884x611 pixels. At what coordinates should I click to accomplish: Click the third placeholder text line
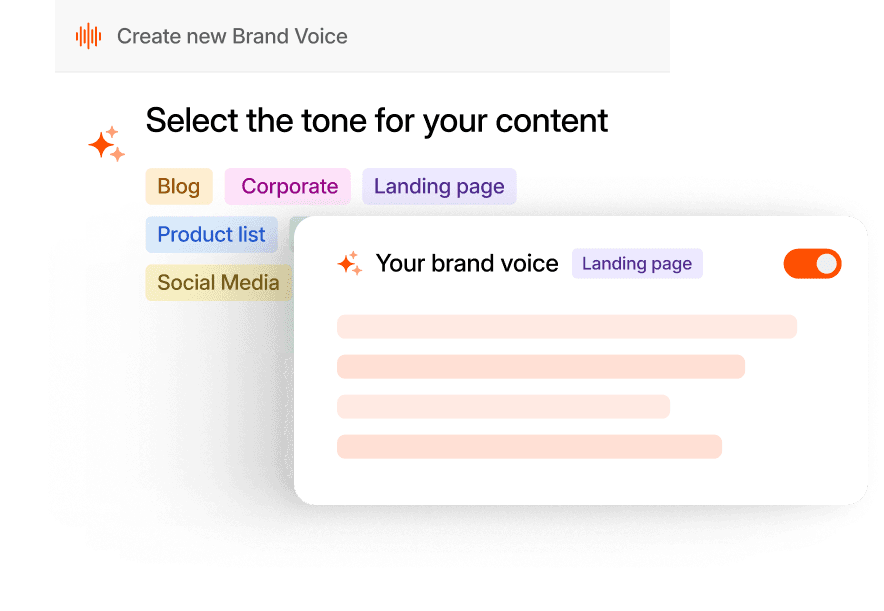pyautogui.click(x=504, y=406)
